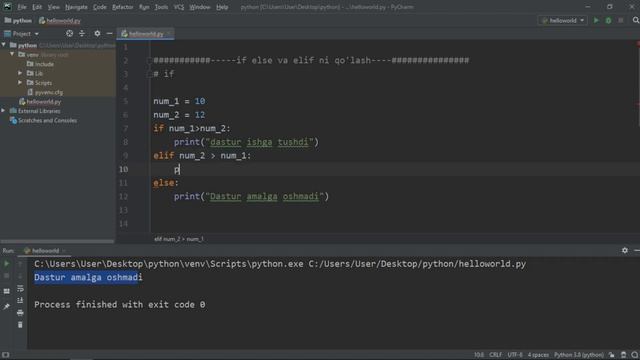Click the Project panel horizontal scrollbar
This screenshot has width=640, height=360.
pos(58,241)
